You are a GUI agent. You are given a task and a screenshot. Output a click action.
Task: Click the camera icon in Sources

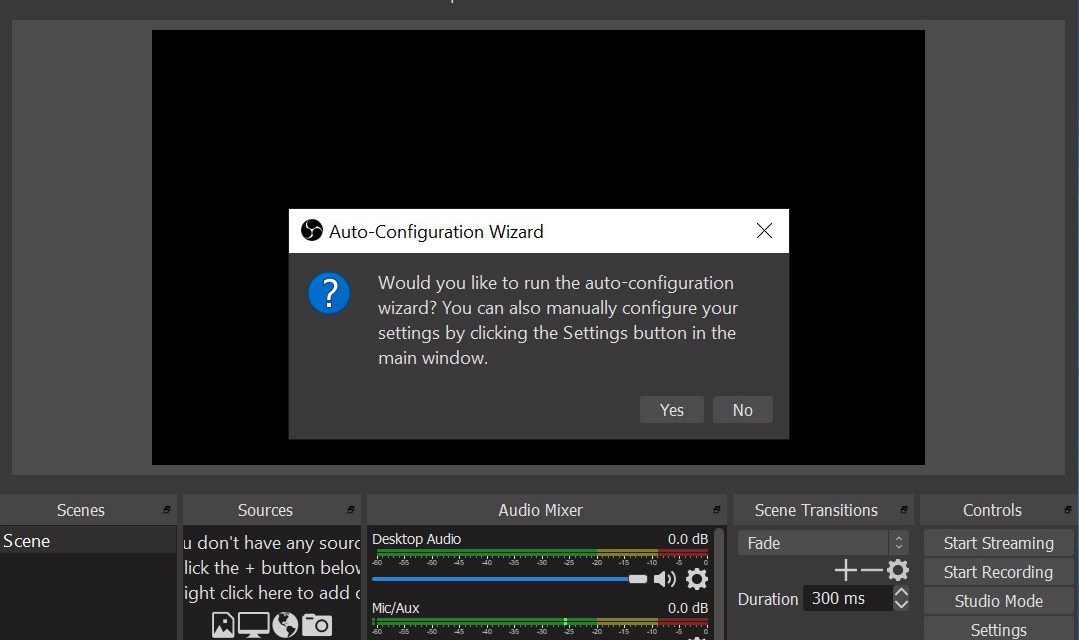(317, 625)
